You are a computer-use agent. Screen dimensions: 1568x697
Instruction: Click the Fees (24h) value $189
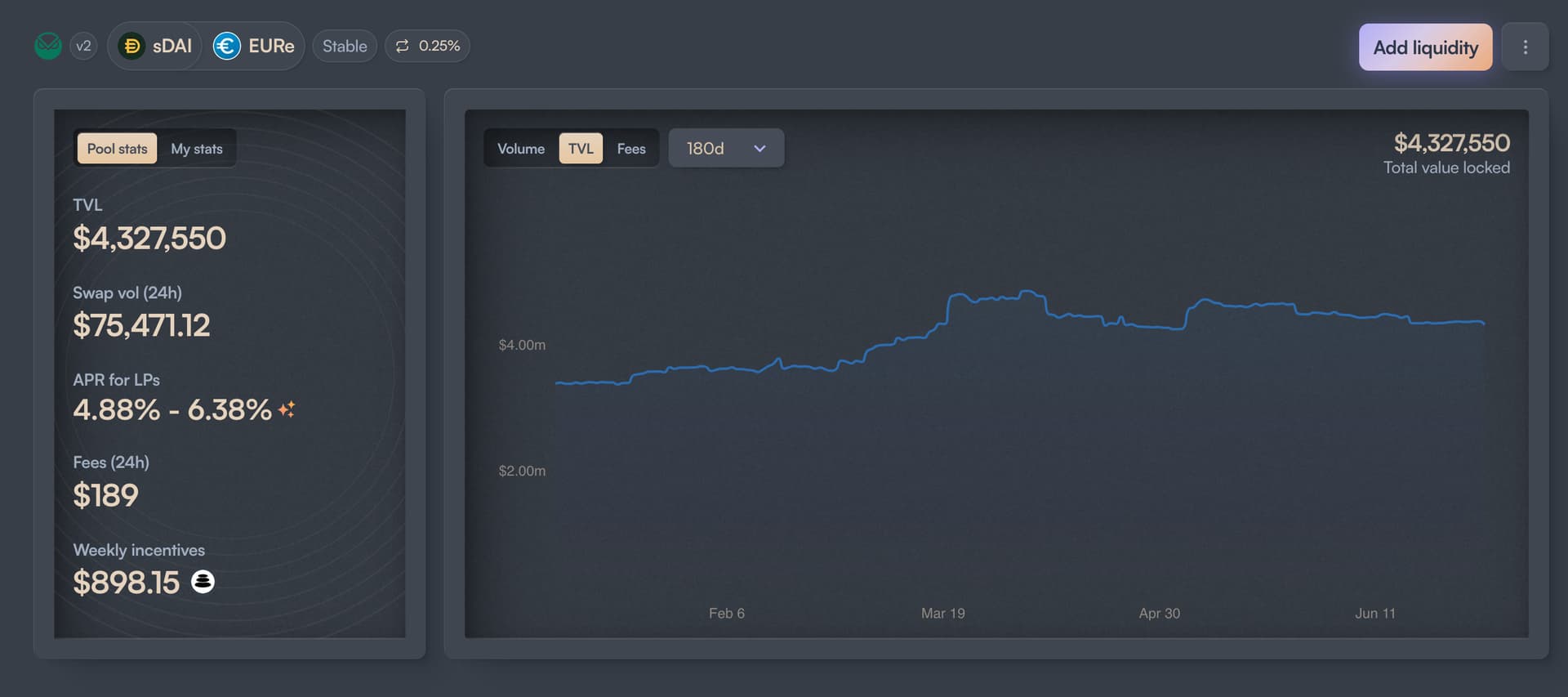[105, 495]
